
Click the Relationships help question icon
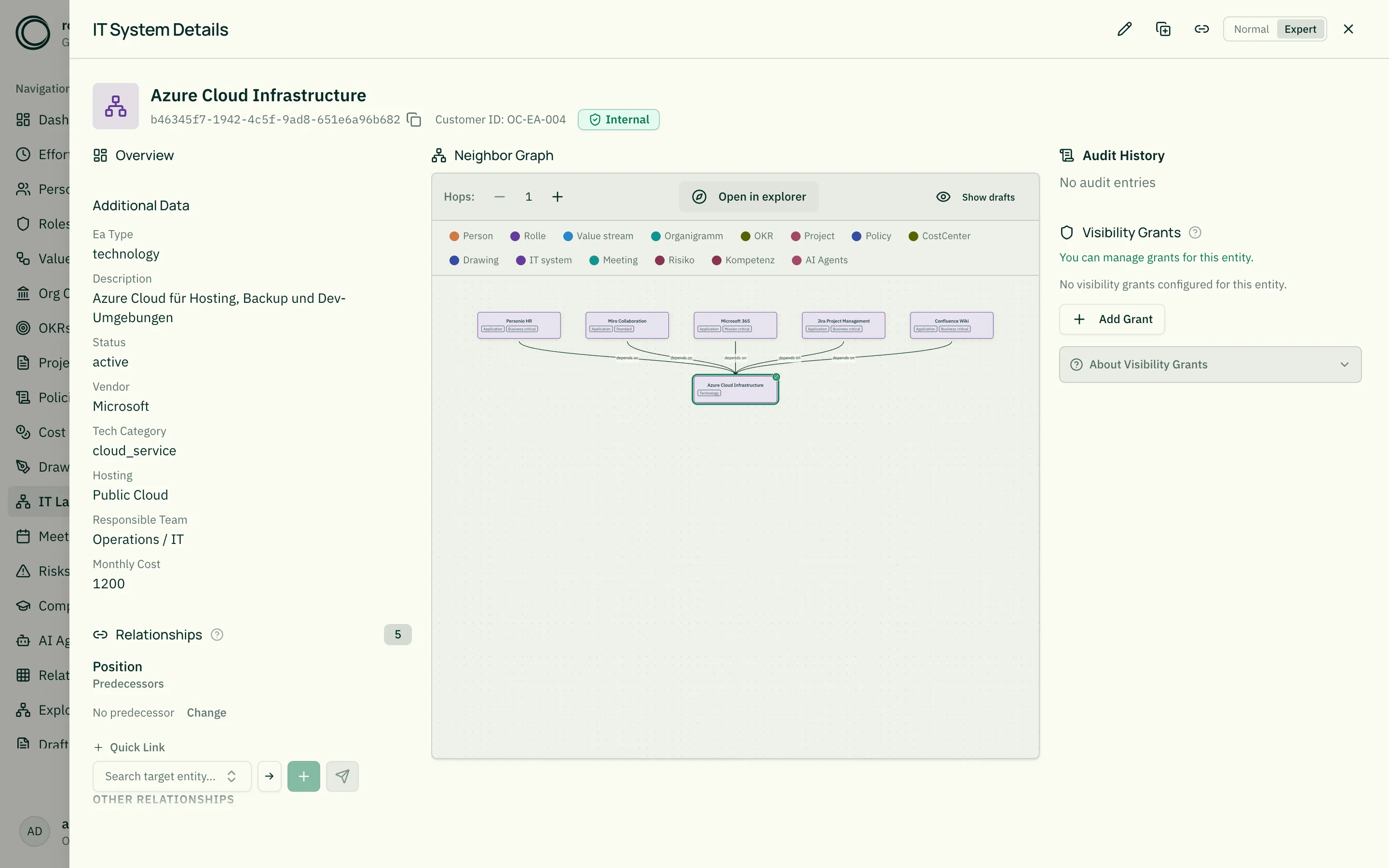pyautogui.click(x=217, y=634)
